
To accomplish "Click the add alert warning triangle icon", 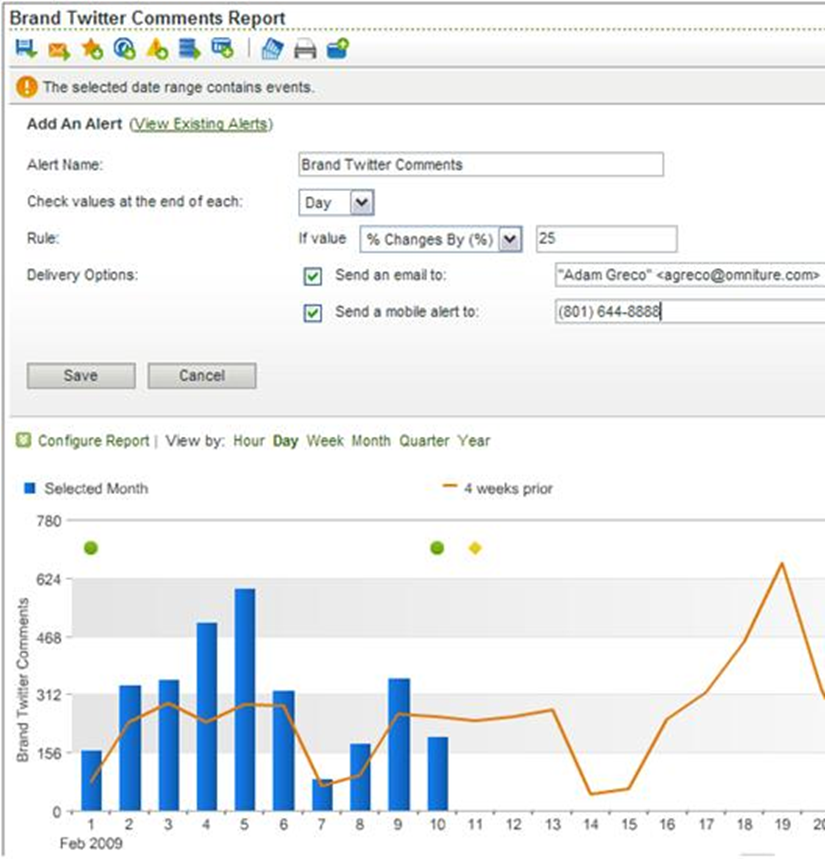I will (x=157, y=49).
